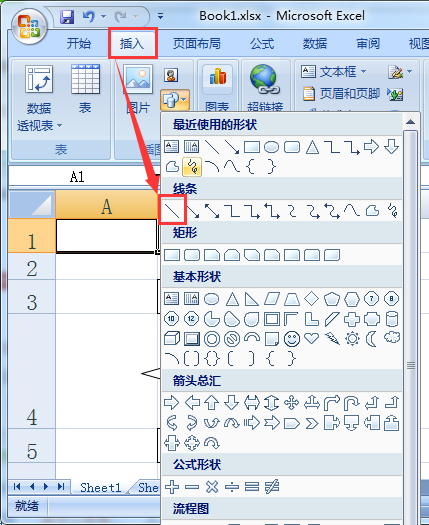Choose the heart shape in 基本形状
The image size is (429, 525).
pos(311,339)
